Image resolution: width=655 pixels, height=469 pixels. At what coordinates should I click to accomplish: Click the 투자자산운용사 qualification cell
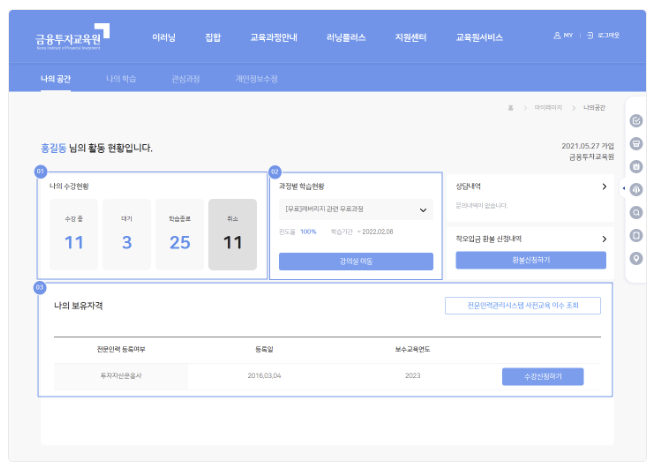coord(121,376)
